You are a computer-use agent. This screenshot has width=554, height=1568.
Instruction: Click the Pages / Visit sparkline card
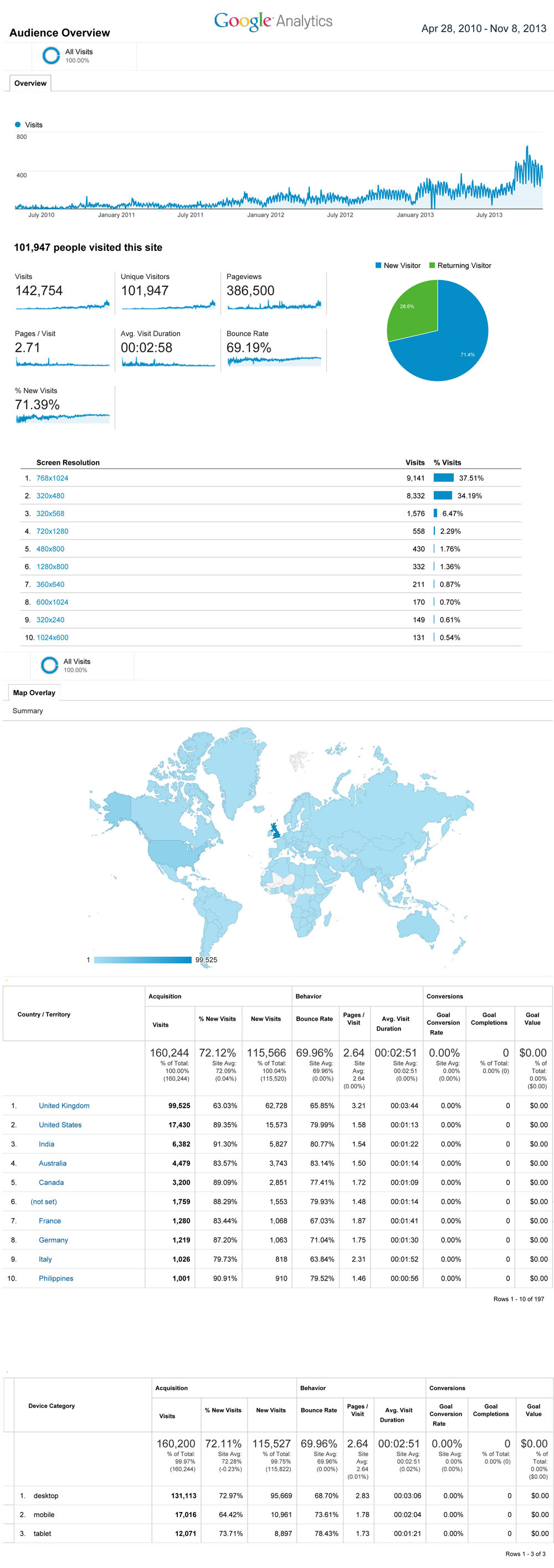coord(63,350)
